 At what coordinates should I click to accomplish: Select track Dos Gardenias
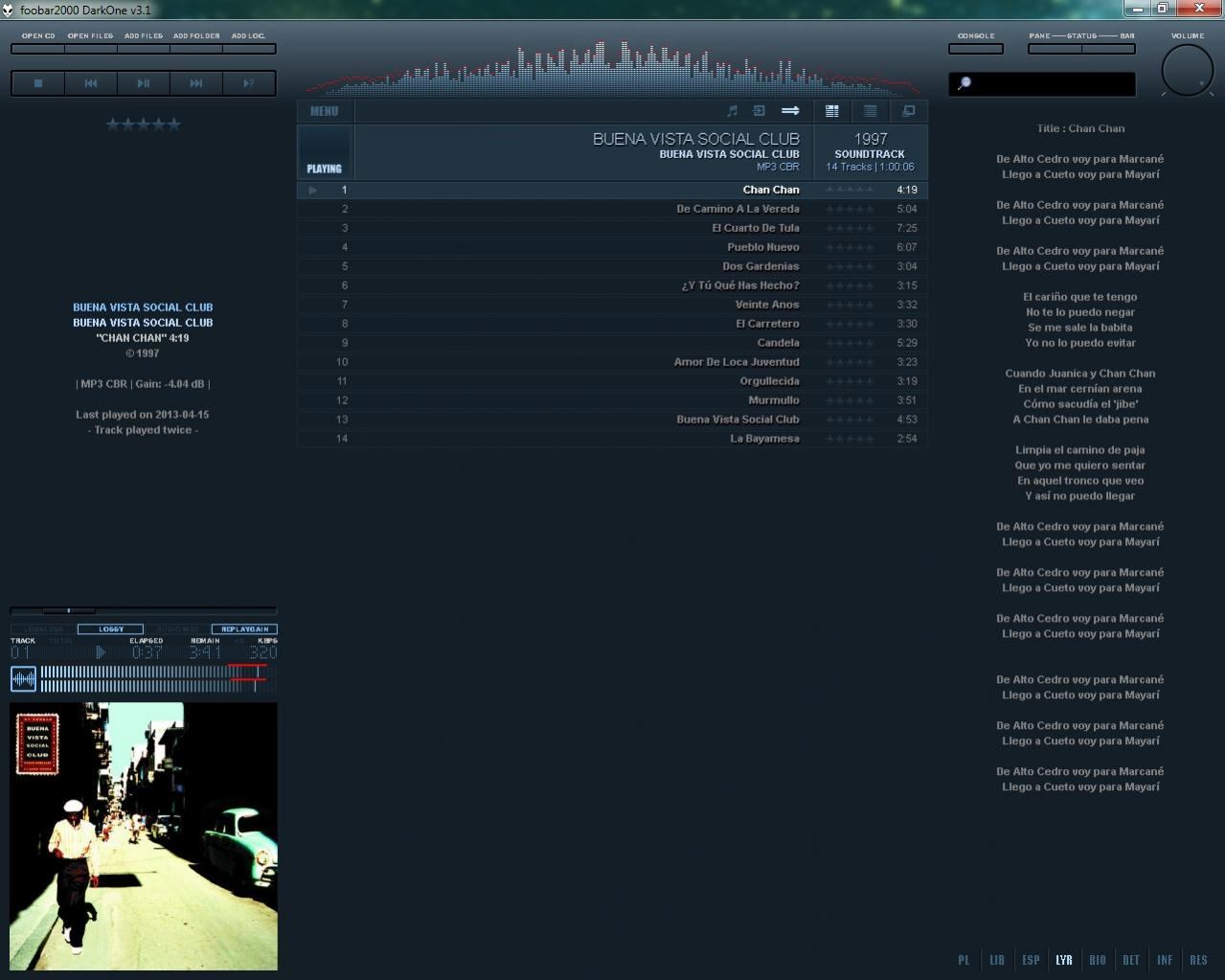(612, 266)
